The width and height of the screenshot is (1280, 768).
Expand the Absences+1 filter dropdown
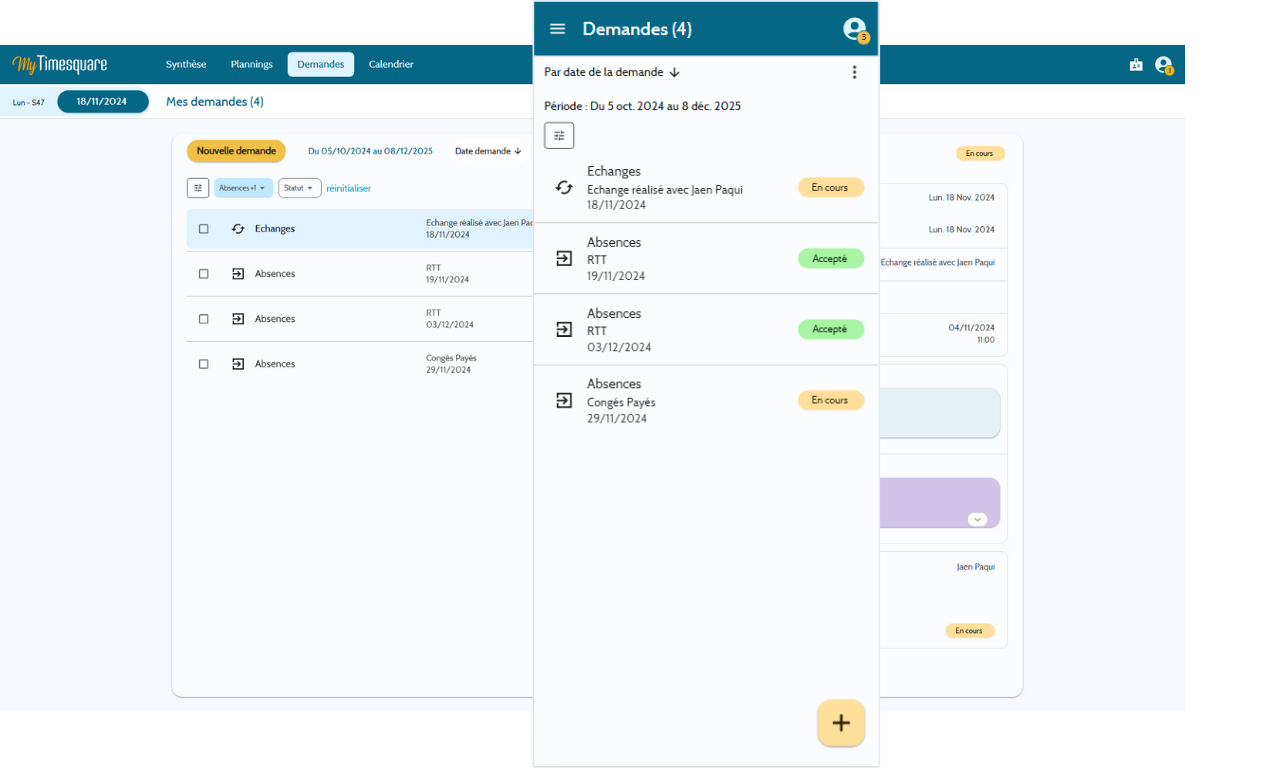[243, 188]
